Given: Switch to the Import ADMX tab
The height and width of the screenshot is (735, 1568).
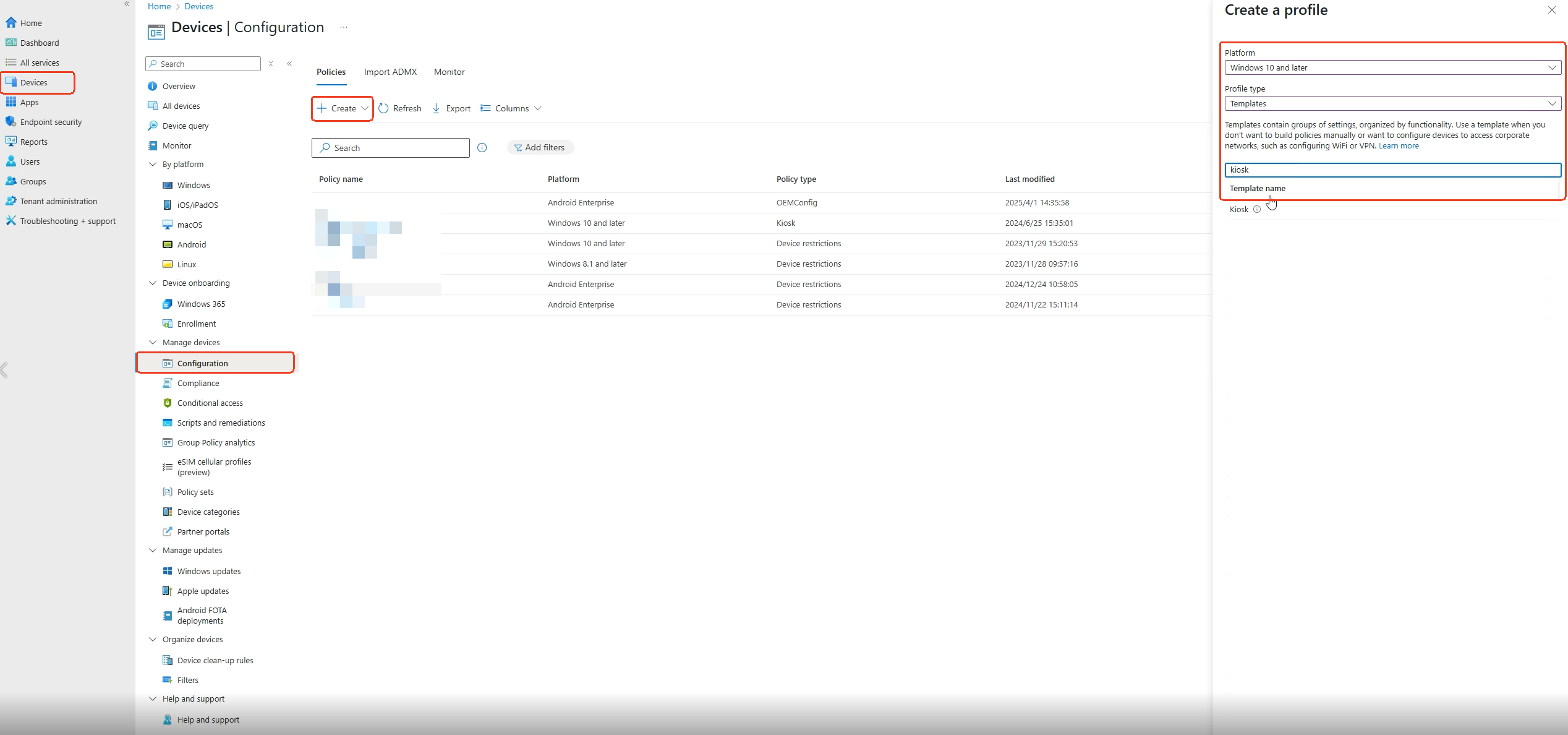Looking at the screenshot, I should 390,72.
